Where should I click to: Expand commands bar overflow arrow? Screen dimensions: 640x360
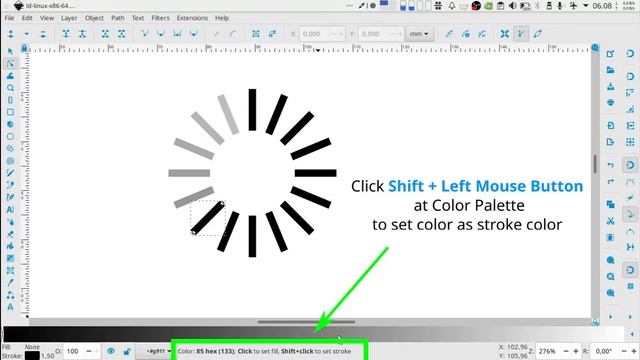(x=611, y=317)
